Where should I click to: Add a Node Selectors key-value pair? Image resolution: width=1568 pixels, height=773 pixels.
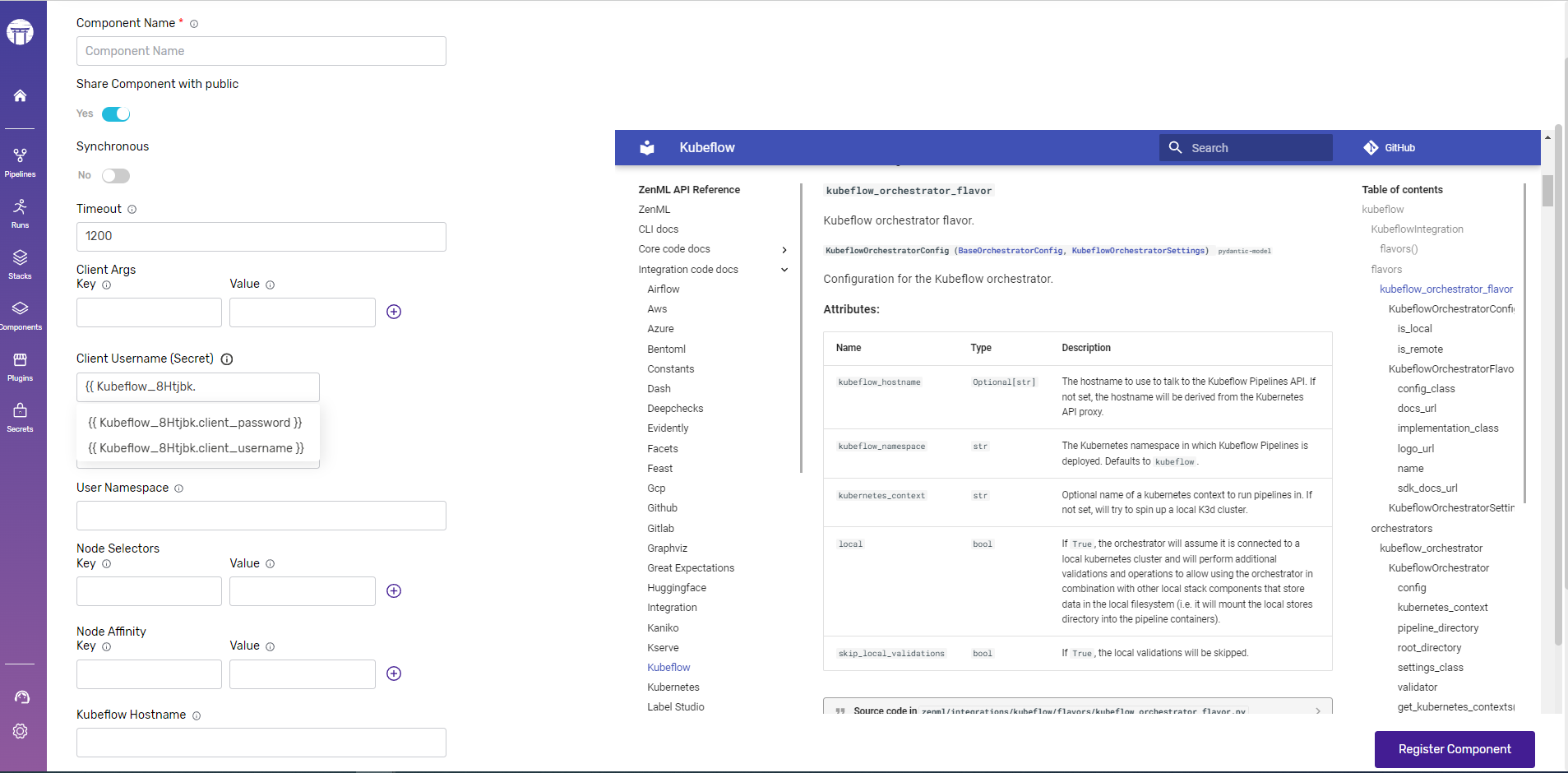pos(394,591)
